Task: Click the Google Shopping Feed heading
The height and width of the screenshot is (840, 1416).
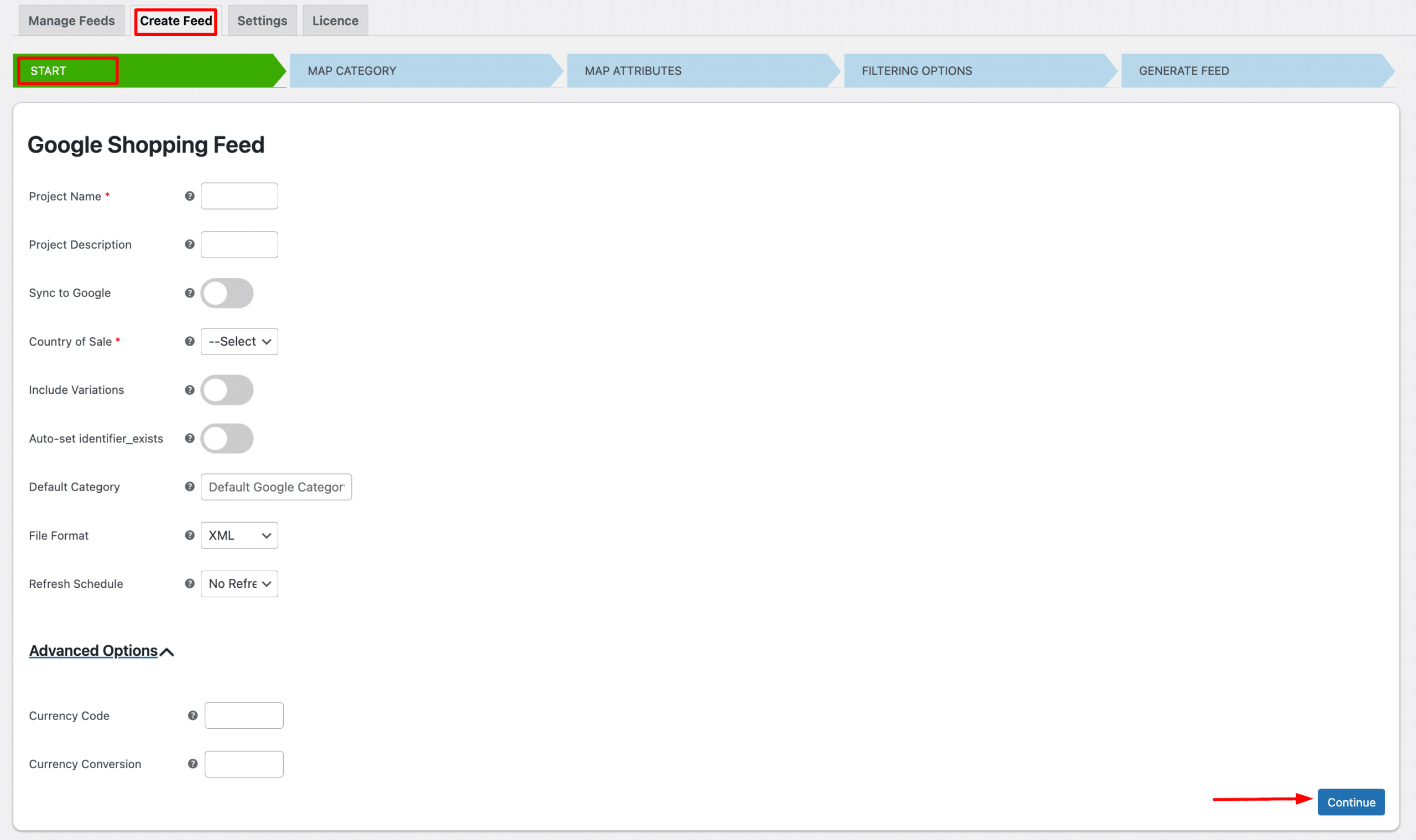Action: (146, 145)
